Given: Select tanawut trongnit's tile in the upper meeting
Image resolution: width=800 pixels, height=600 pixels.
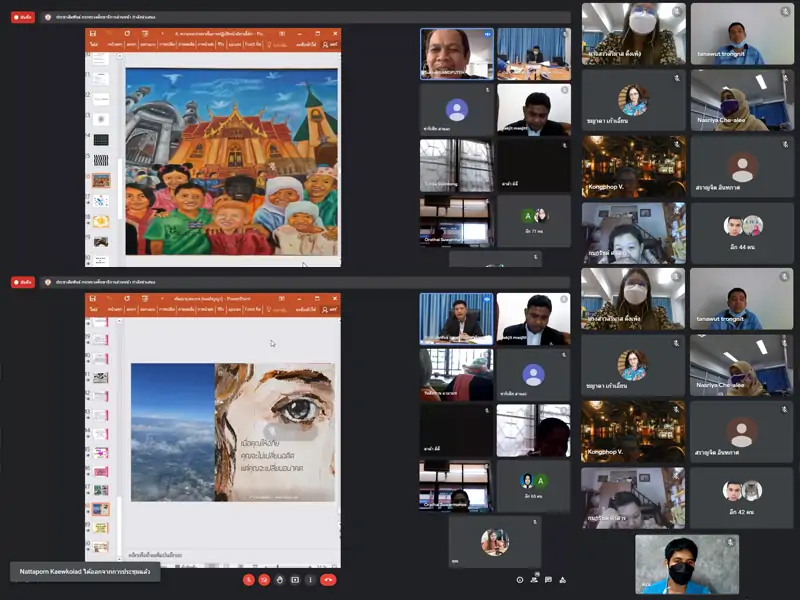Looking at the screenshot, I should [x=742, y=34].
